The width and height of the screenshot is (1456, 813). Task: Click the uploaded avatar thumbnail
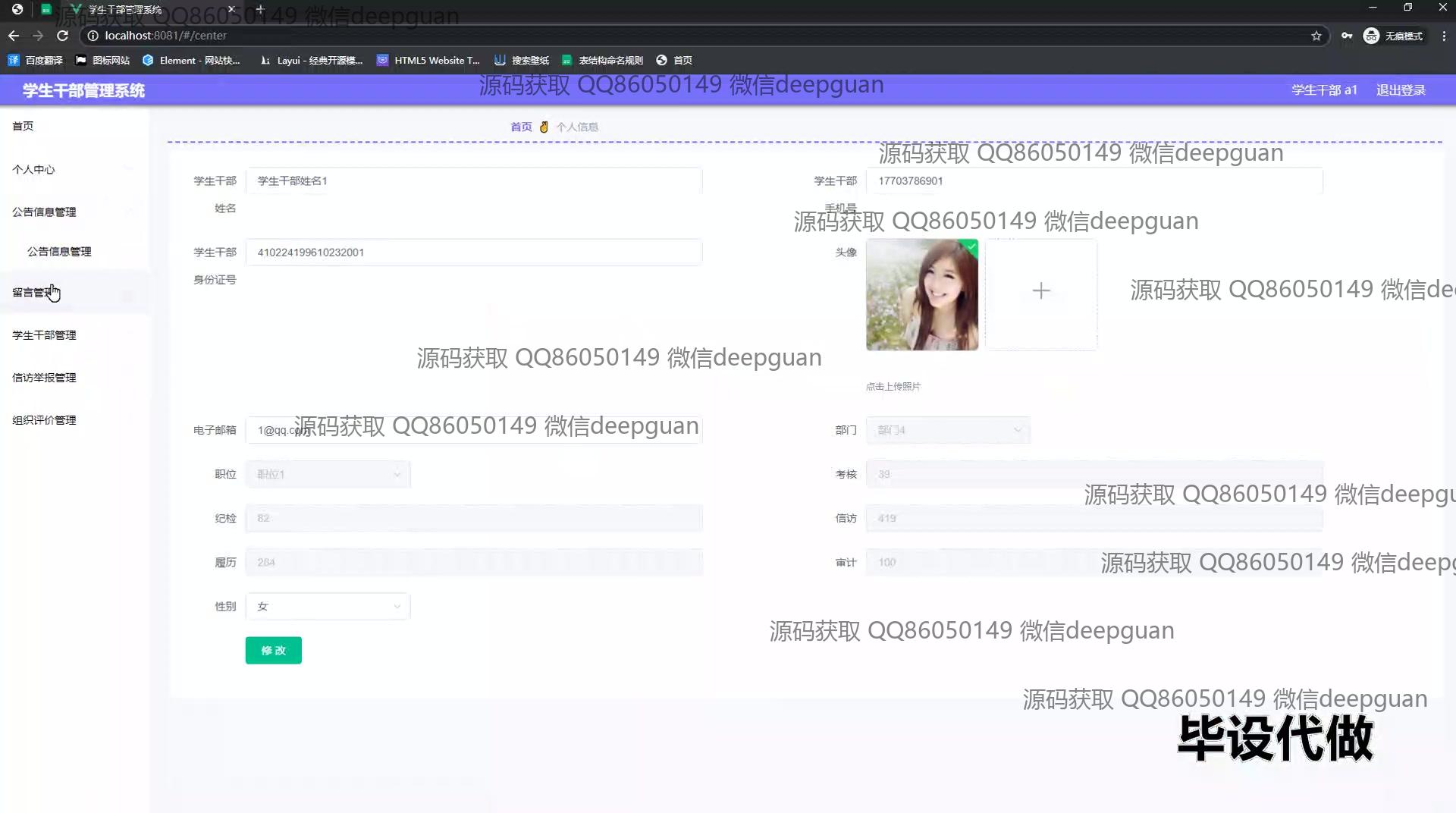coord(922,294)
